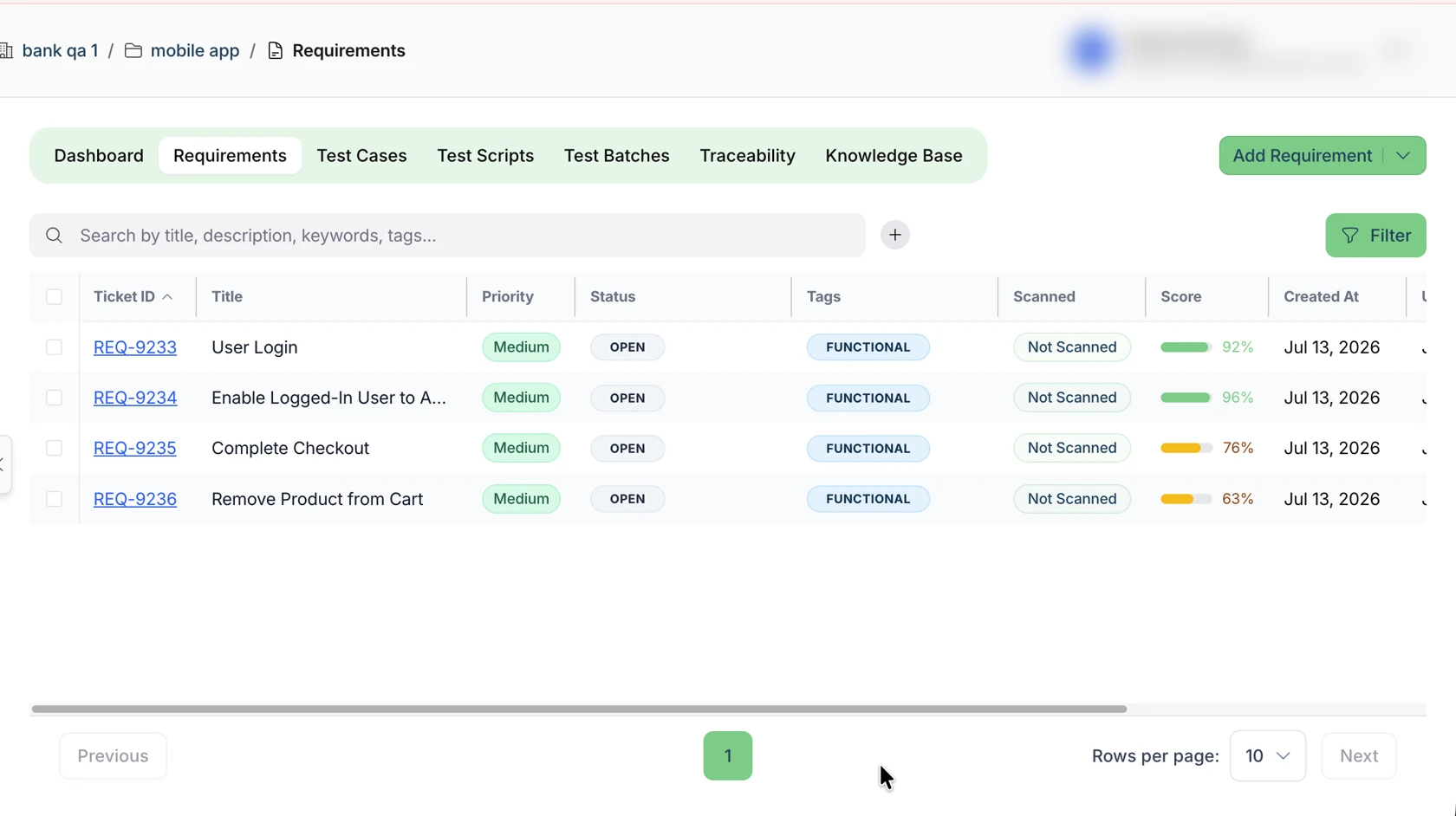1456x816 pixels.
Task: Select the REQ-9235 row checkbox
Action: [x=54, y=448]
